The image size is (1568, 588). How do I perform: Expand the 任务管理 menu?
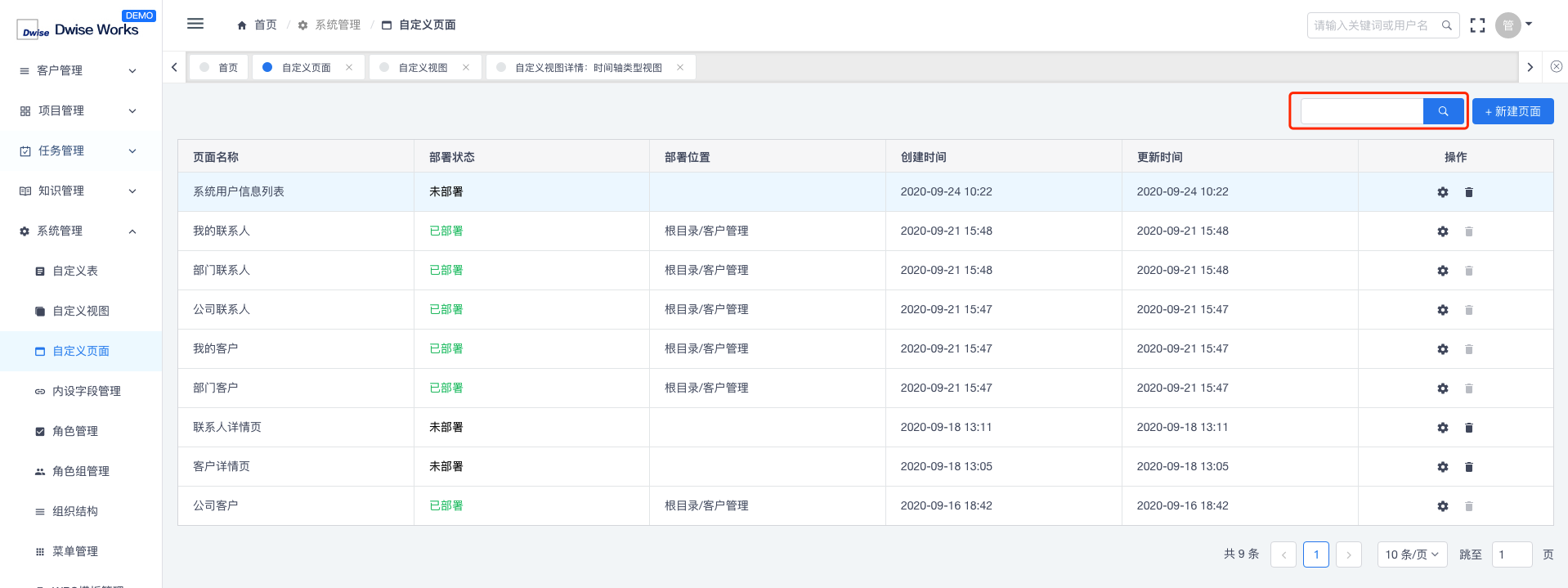(x=80, y=150)
